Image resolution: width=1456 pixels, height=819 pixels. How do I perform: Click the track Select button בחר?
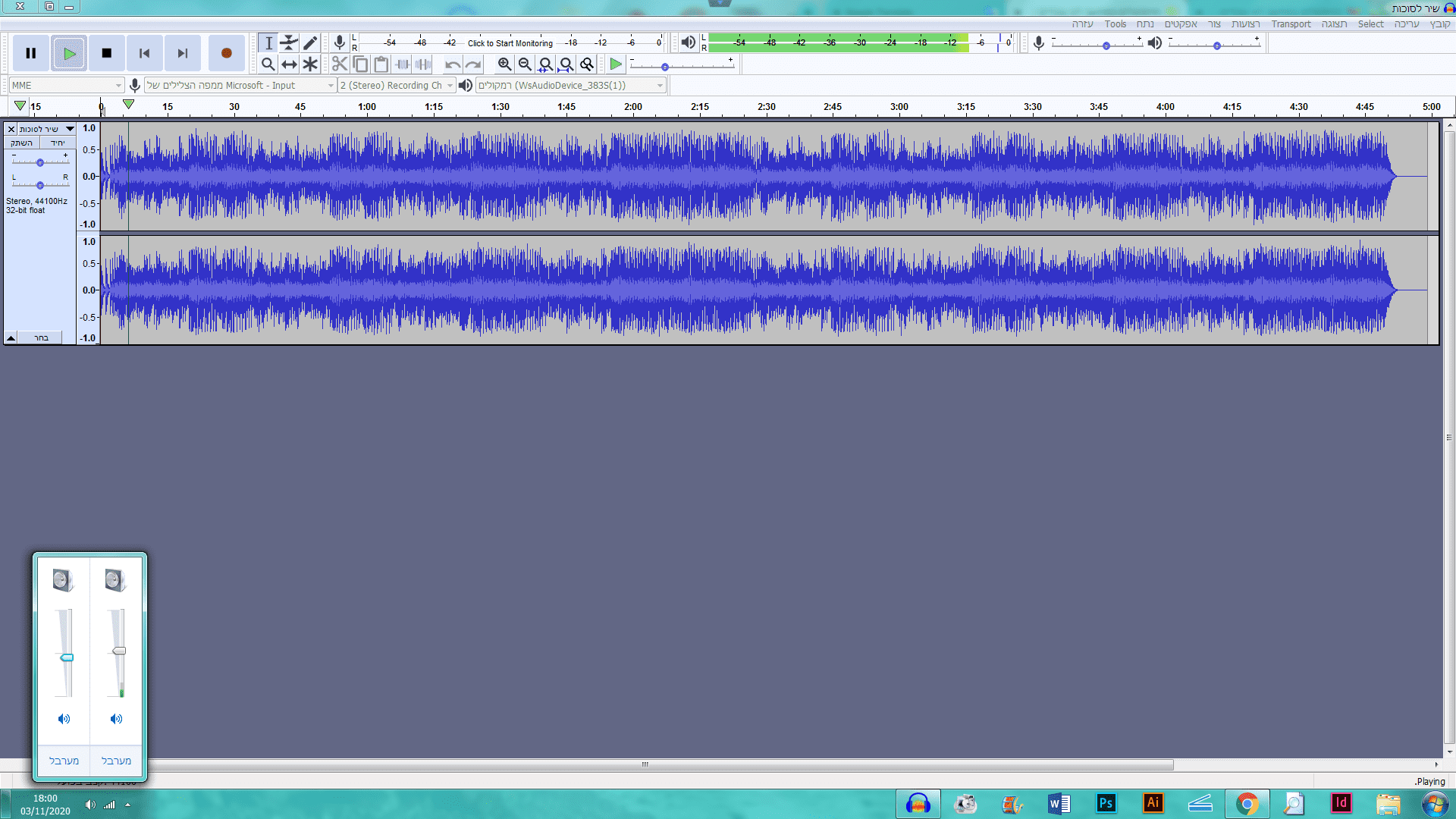[x=41, y=337]
